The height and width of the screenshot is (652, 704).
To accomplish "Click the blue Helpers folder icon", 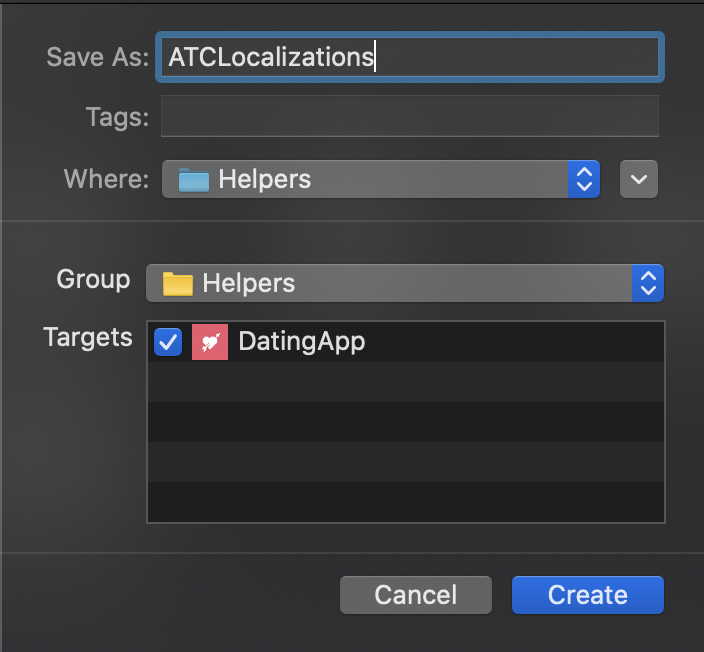I will point(194,180).
